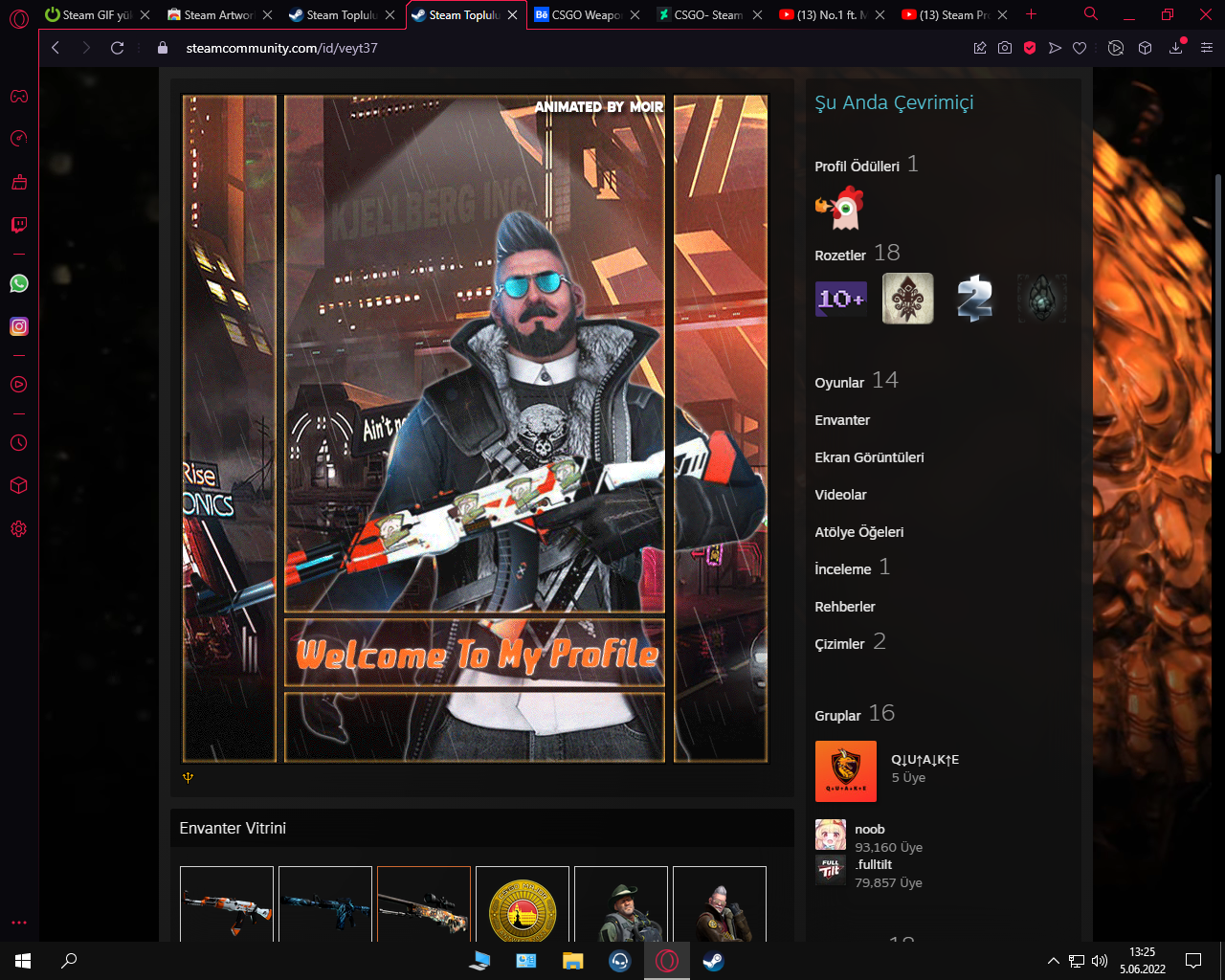This screenshot has width=1225, height=980.
Task: Open GX Control speedometer panel
Action: pos(19,139)
